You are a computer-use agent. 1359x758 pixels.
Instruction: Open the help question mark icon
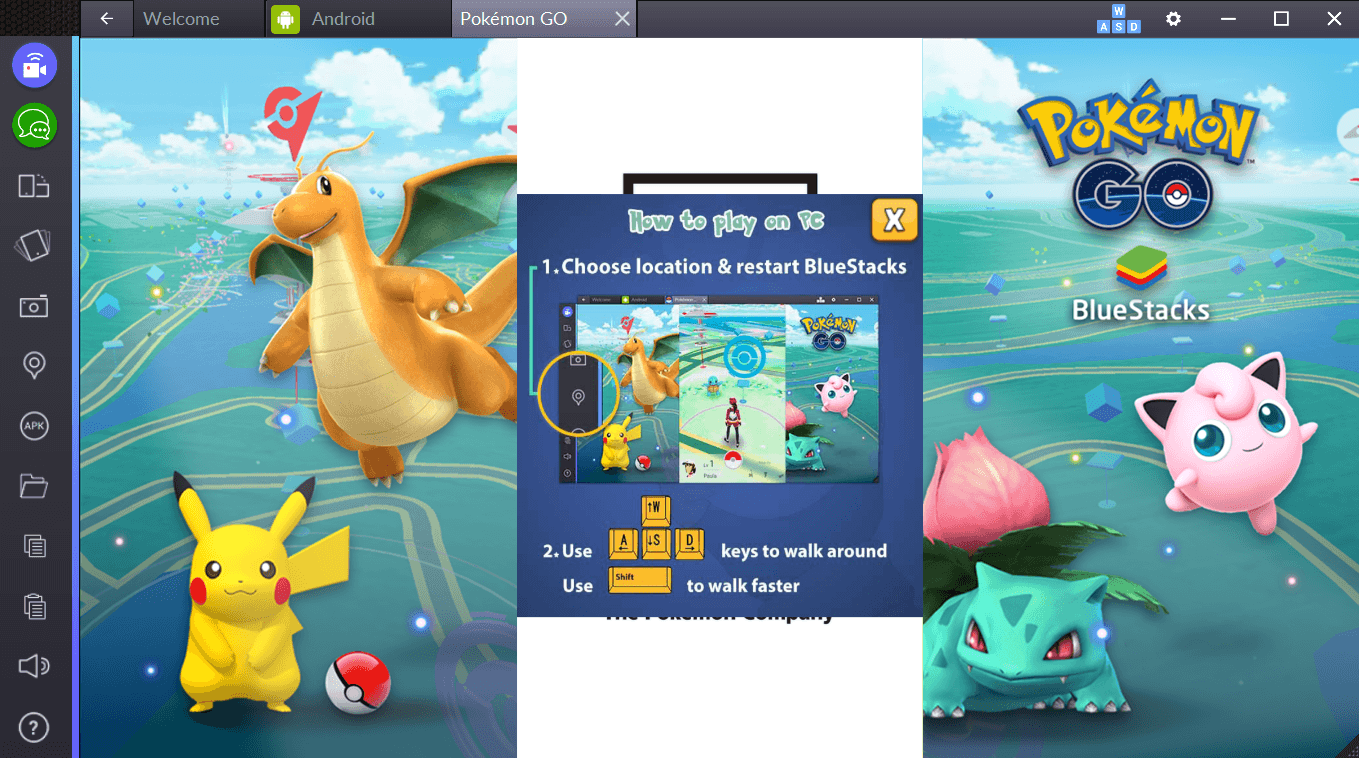pyautogui.click(x=35, y=727)
